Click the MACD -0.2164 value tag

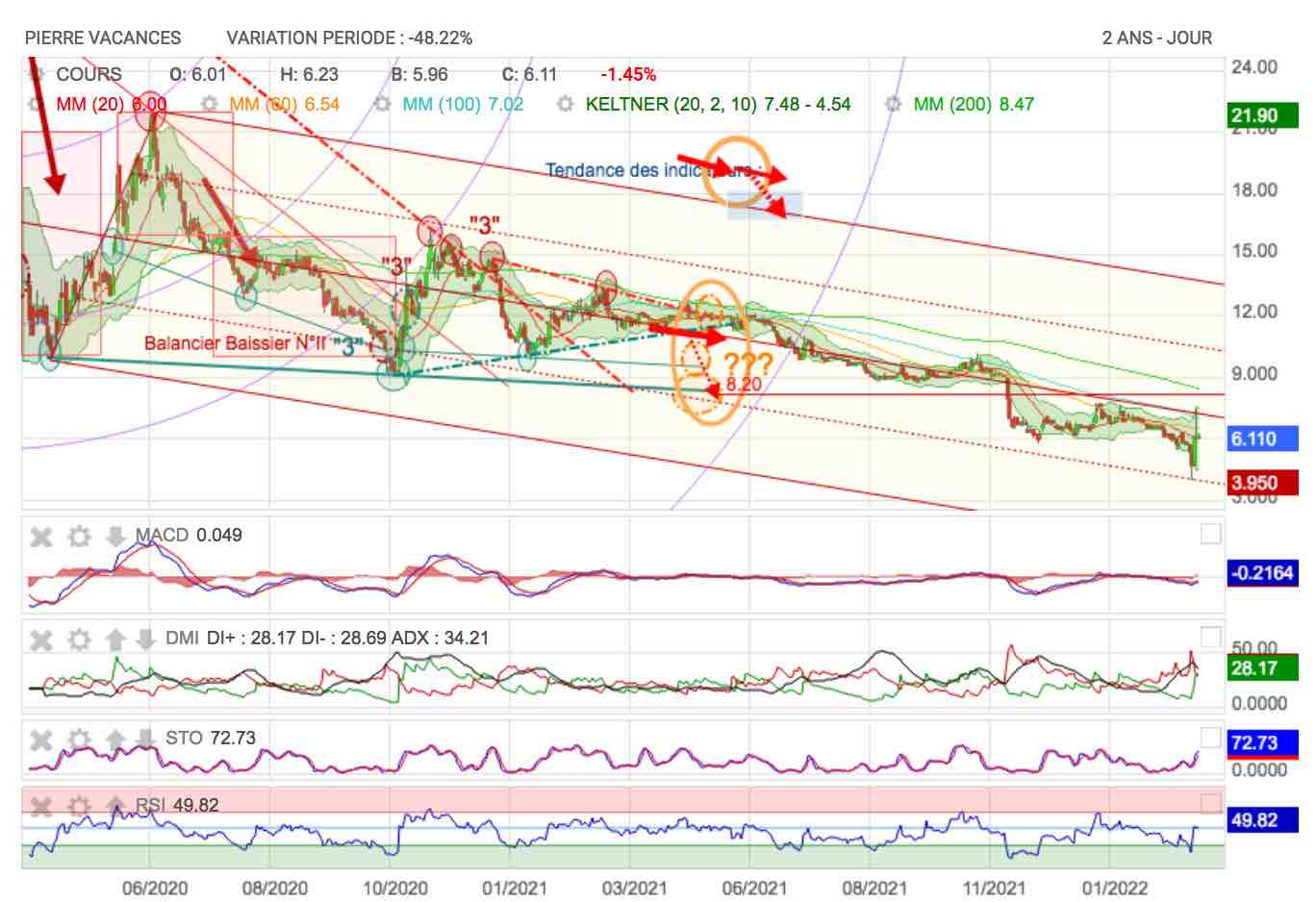[x=1263, y=572]
